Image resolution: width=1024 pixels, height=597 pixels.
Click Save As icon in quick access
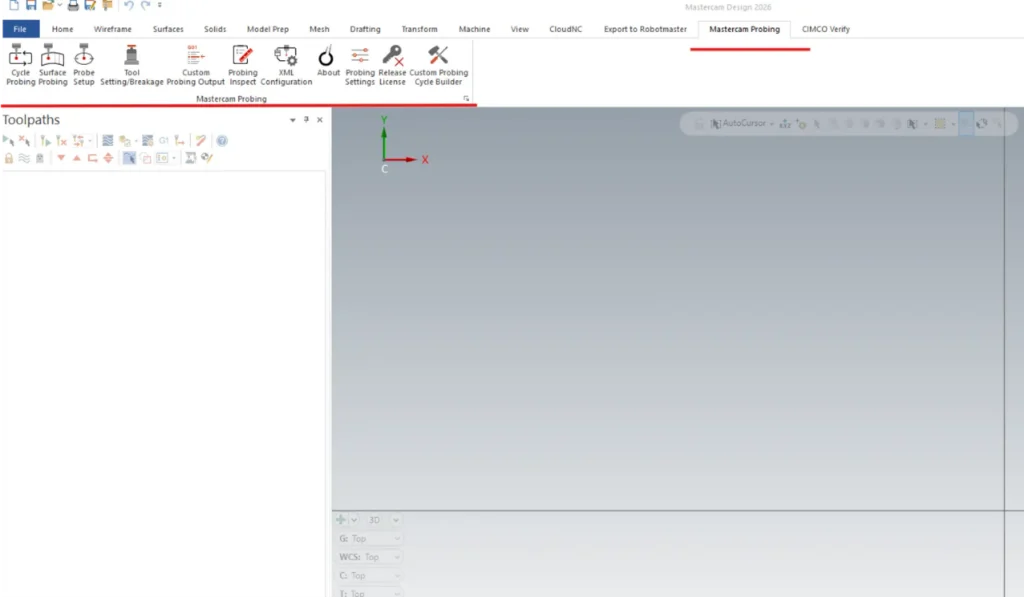90,5
